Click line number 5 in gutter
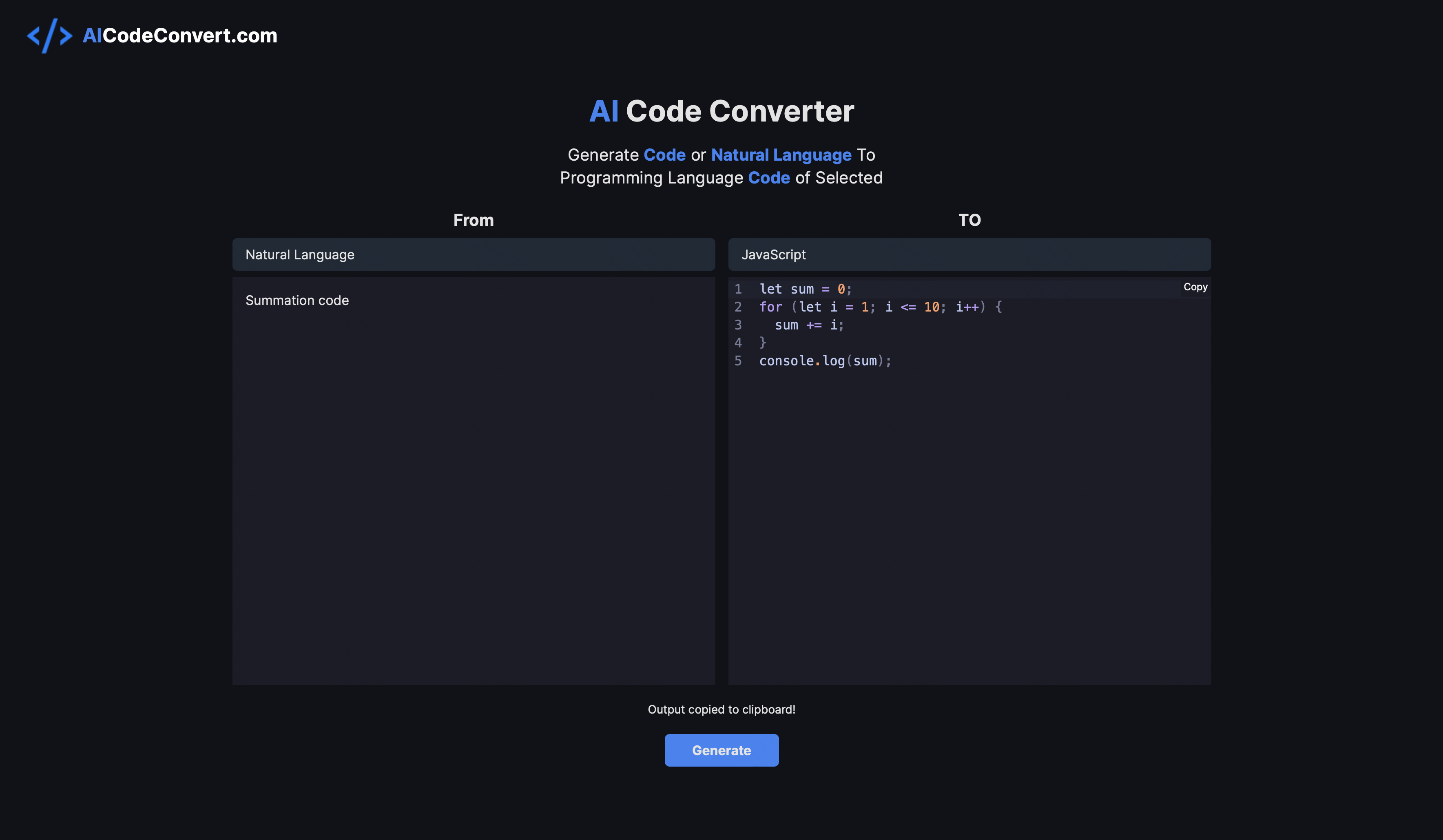 [x=738, y=361]
